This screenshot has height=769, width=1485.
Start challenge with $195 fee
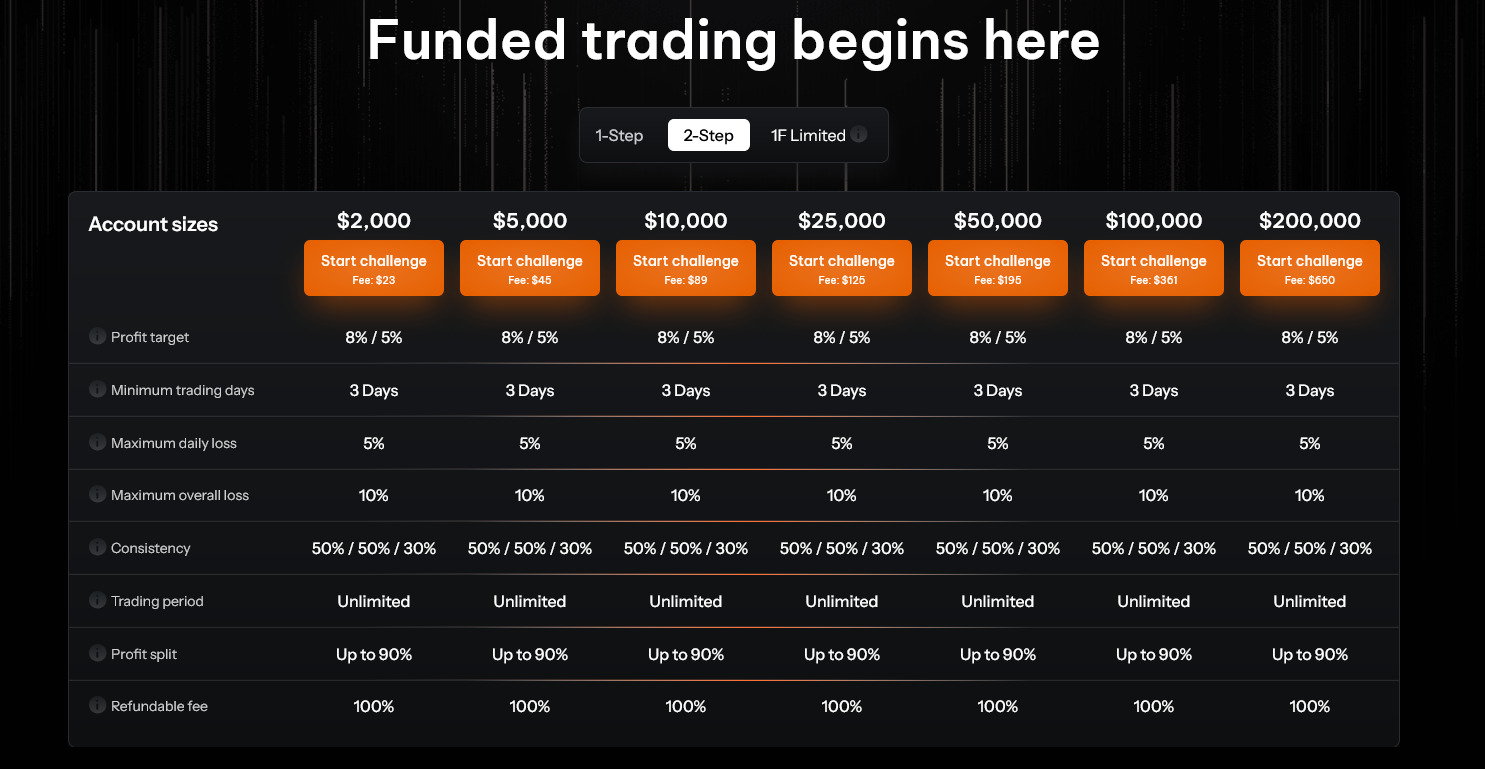(x=998, y=268)
